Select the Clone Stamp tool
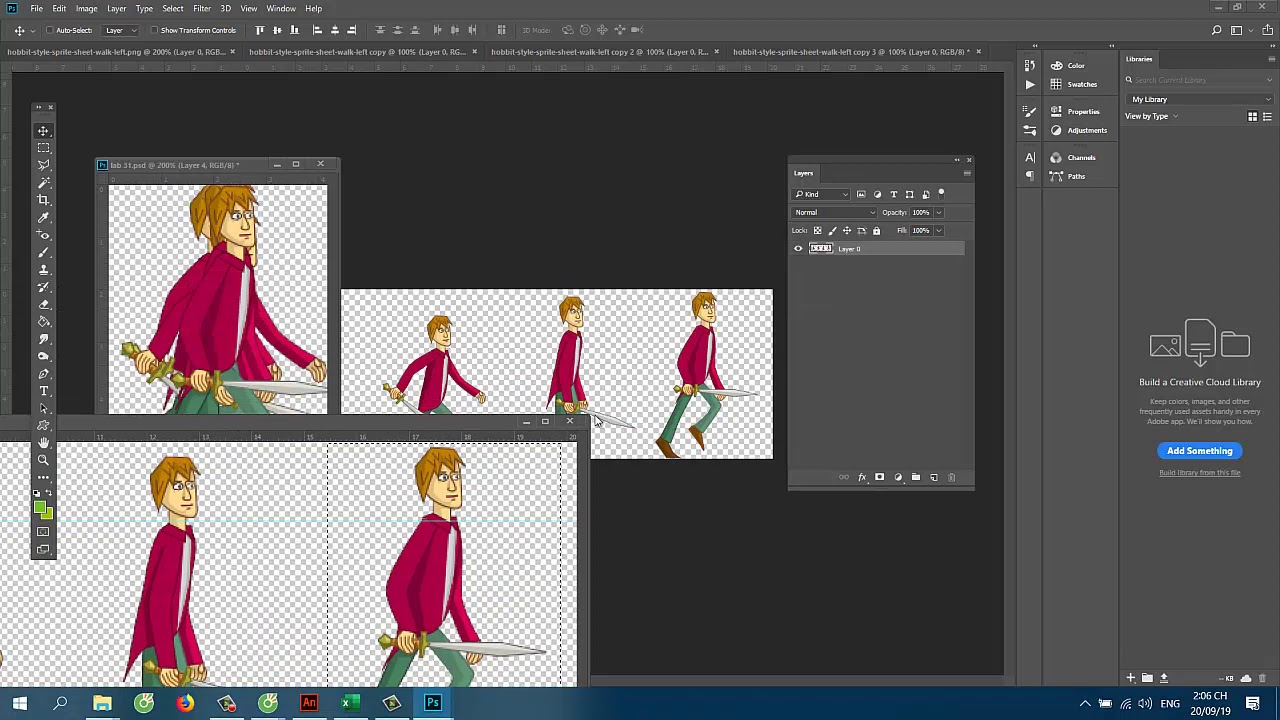Screen dimensions: 1280x720 (43, 270)
